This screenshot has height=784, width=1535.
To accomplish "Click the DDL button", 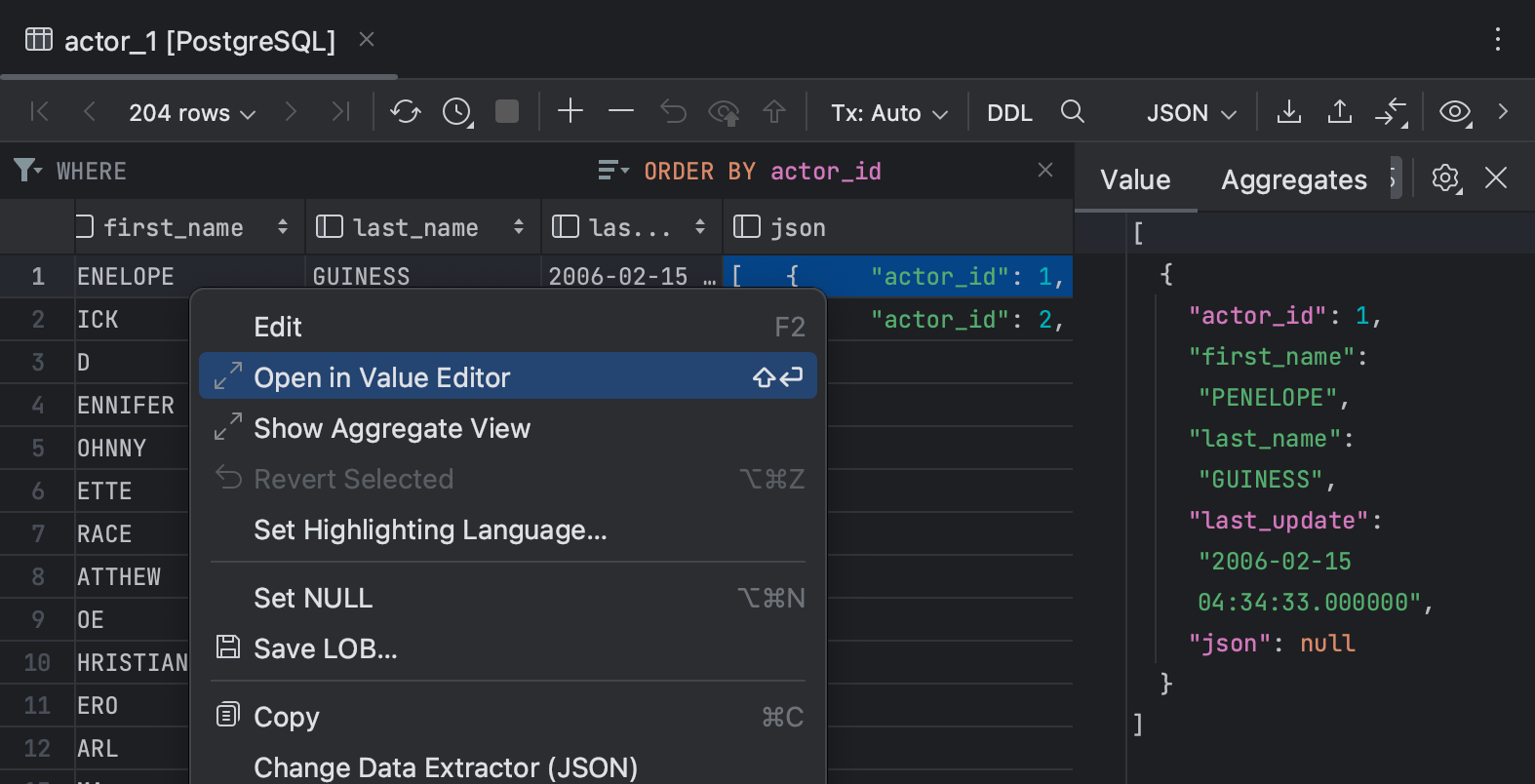I will click(1009, 113).
